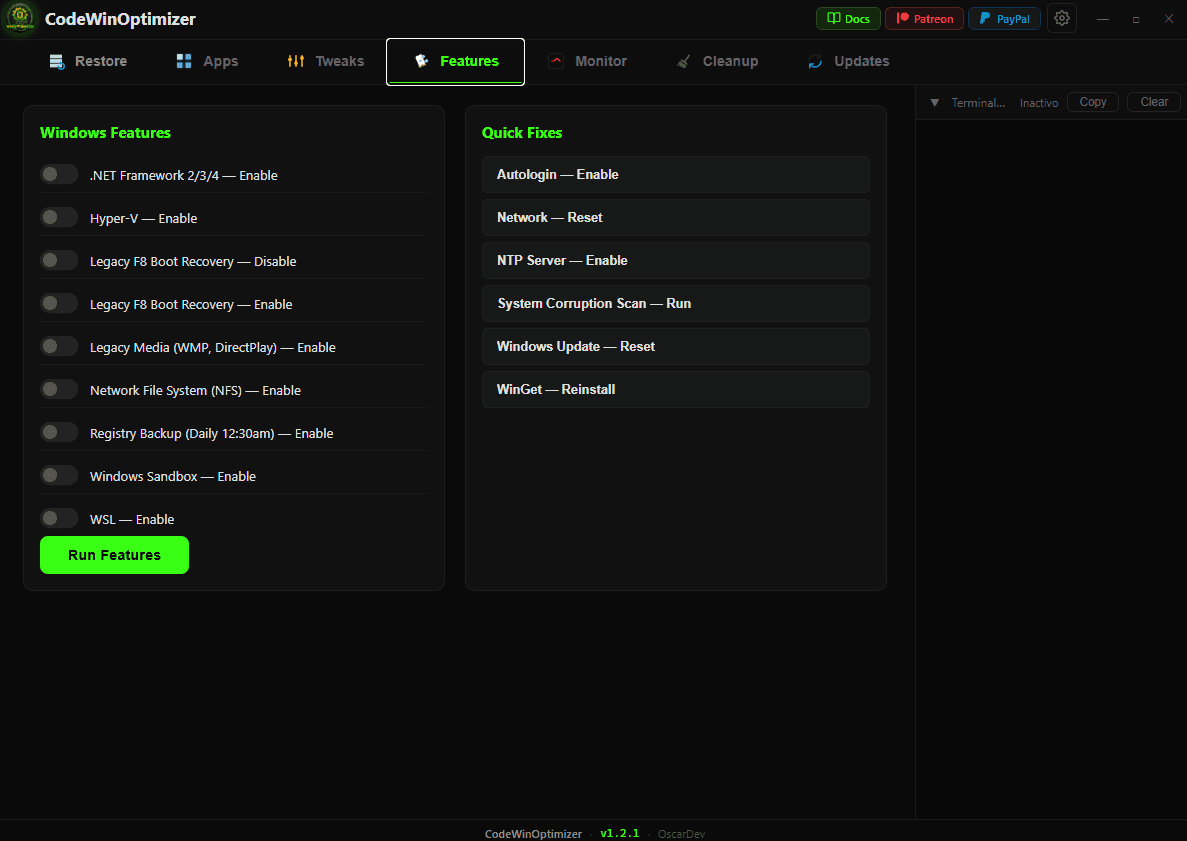Toggle Hyper-V — Enable switch

pos(59,218)
